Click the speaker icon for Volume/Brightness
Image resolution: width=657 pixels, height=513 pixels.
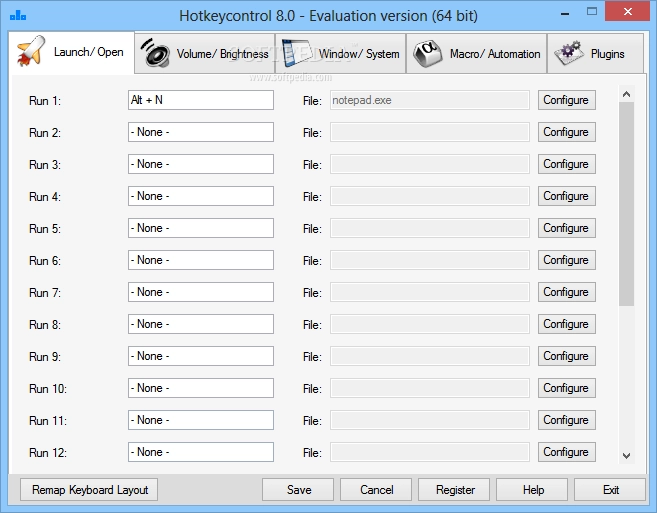(155, 53)
